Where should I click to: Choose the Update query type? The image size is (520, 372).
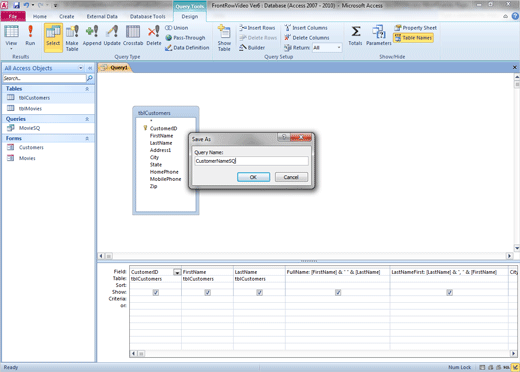[x=112, y=35]
